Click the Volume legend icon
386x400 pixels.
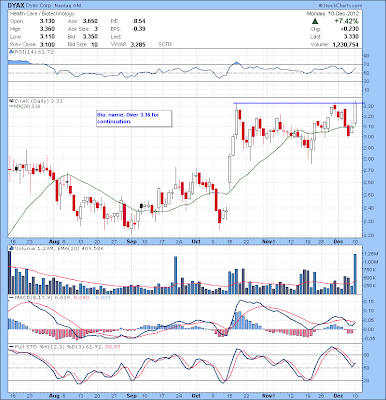click(x=10, y=248)
